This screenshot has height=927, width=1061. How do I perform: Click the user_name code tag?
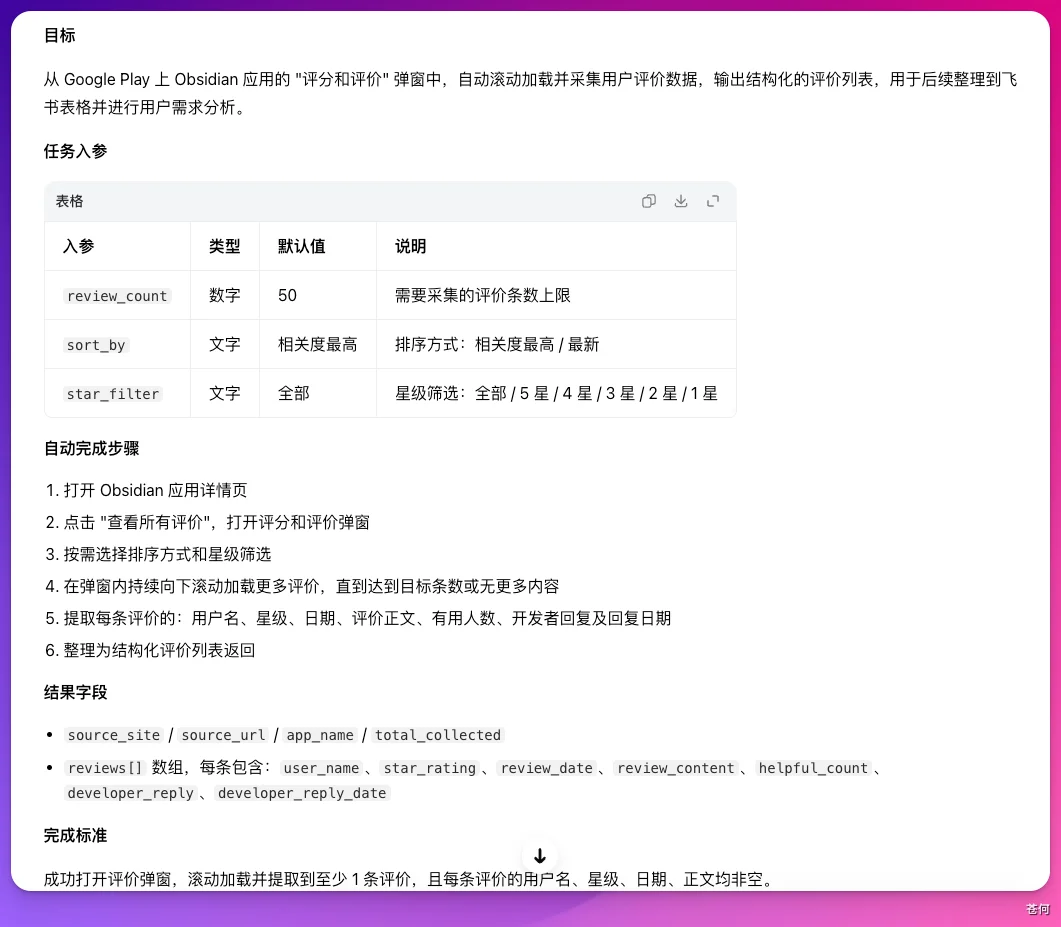321,768
